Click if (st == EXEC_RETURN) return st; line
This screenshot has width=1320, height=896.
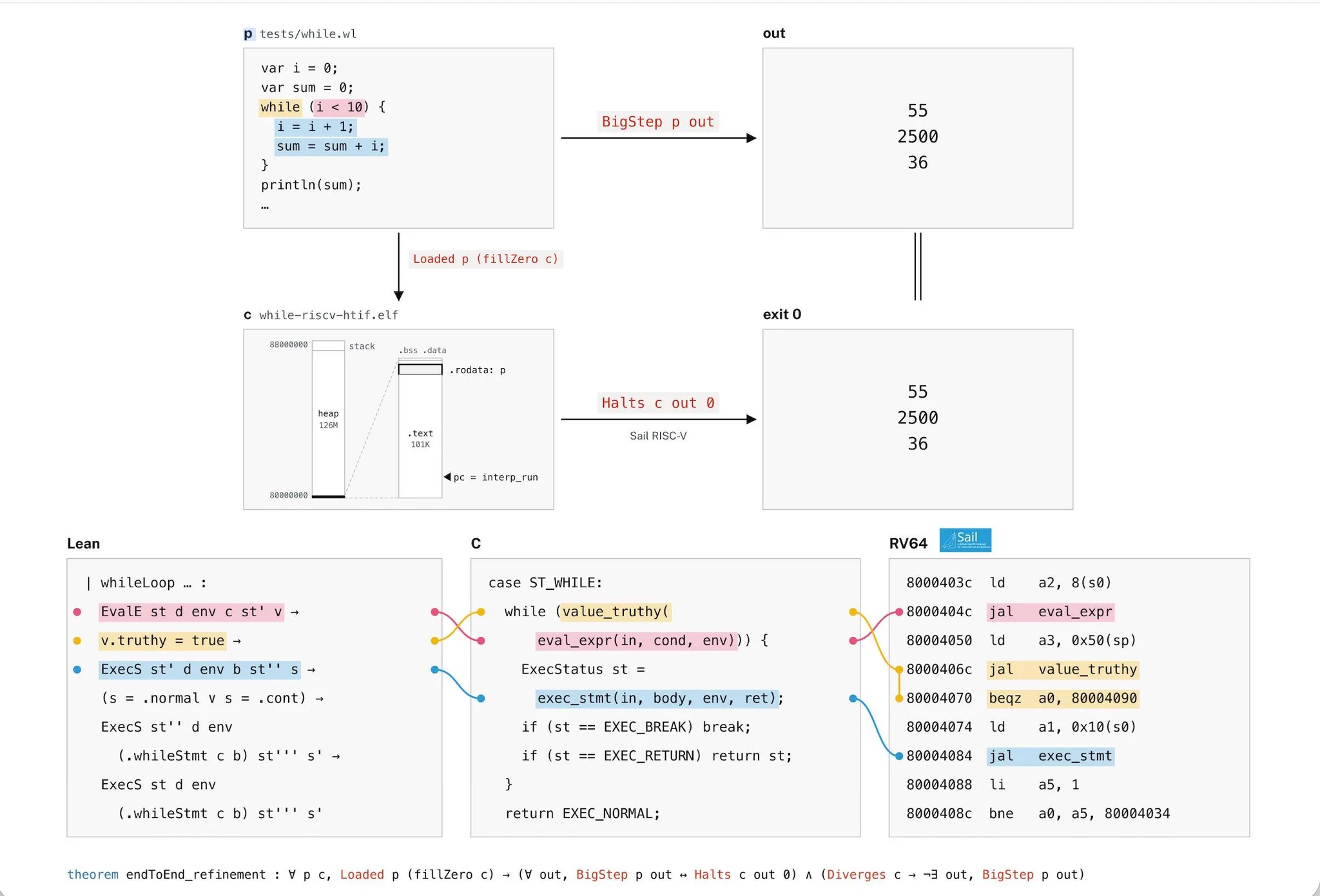657,755
